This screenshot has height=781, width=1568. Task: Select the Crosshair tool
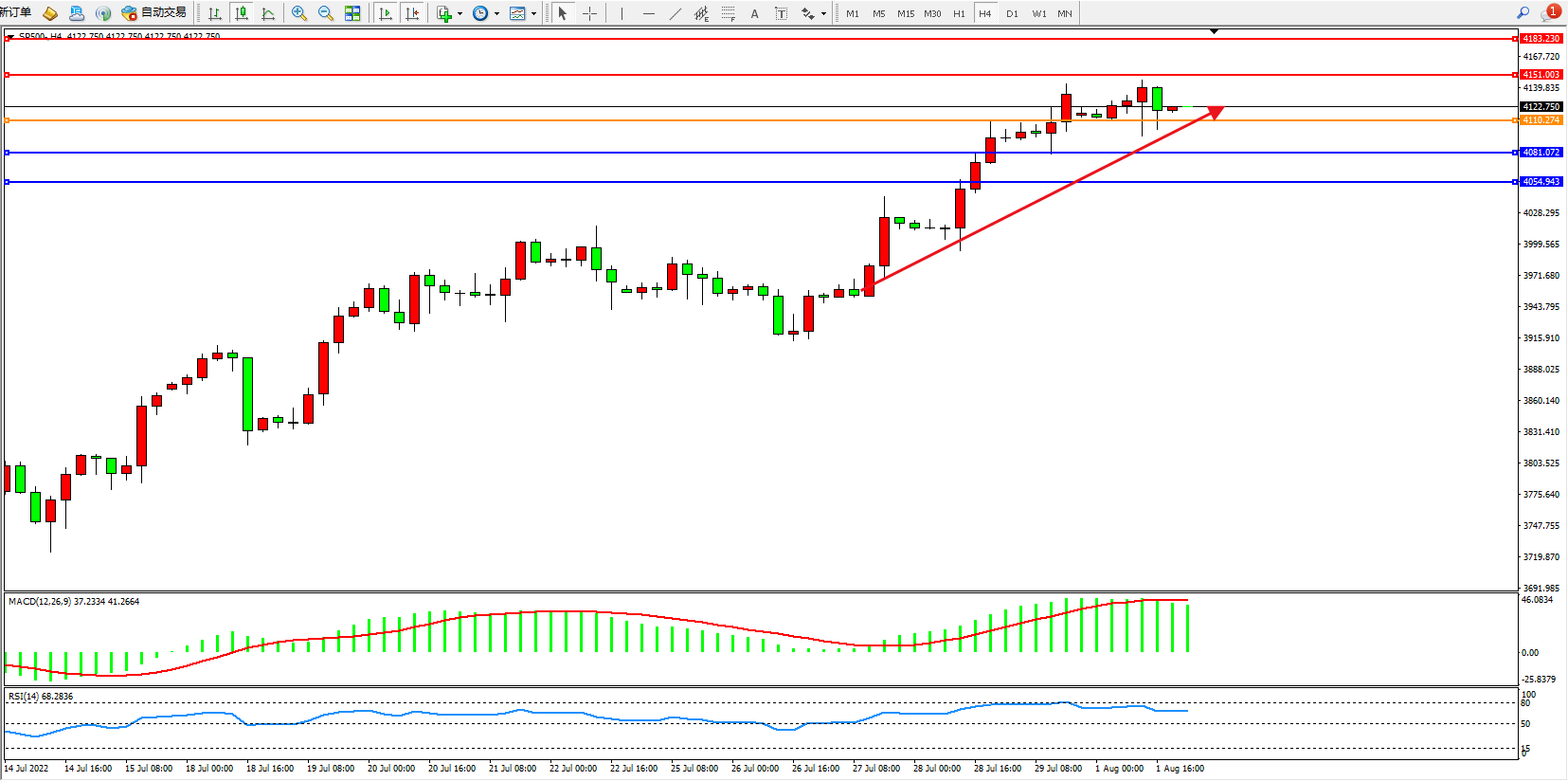tap(589, 13)
